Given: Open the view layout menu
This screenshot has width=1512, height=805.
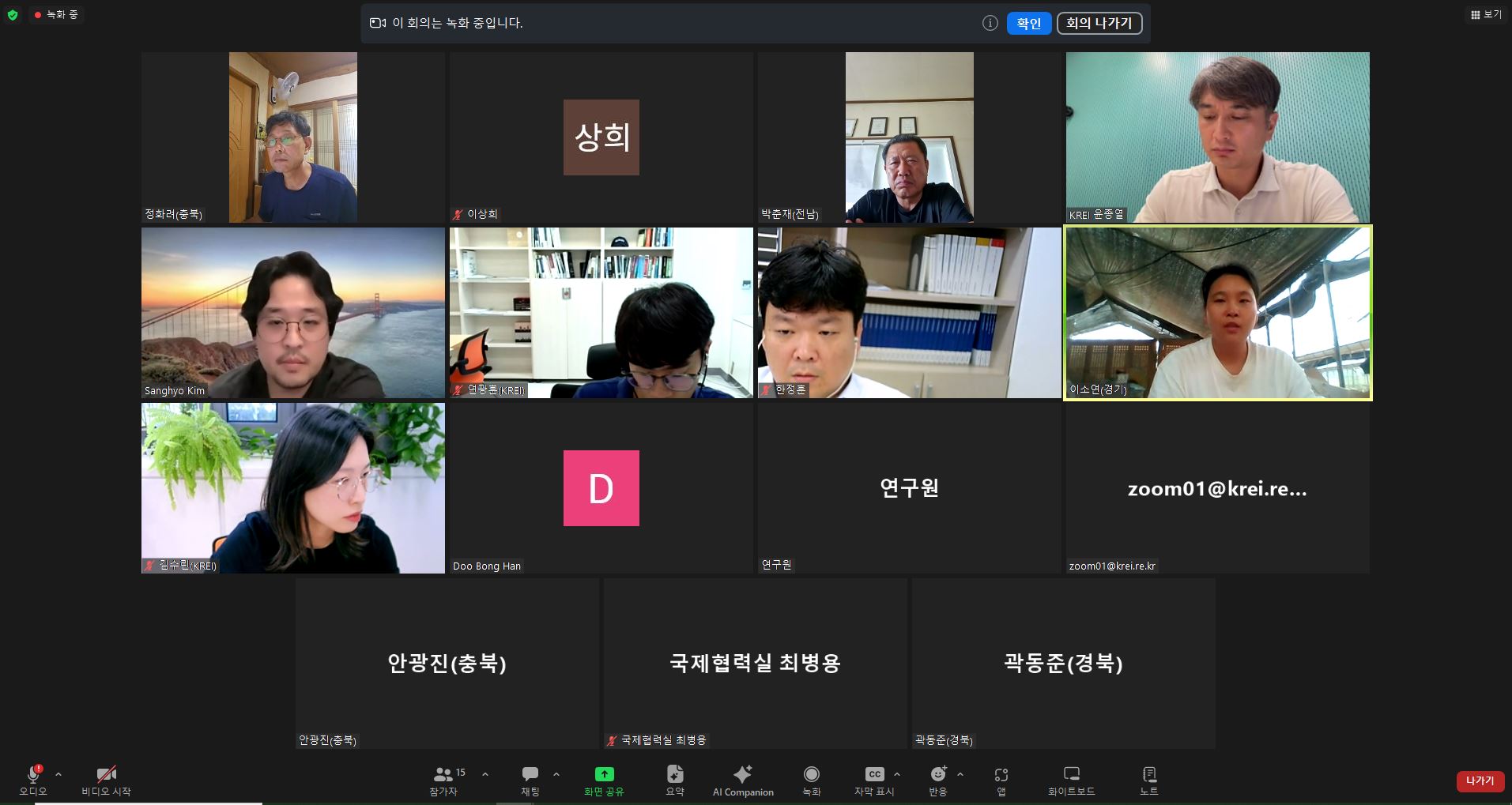Looking at the screenshot, I should (x=1485, y=14).
